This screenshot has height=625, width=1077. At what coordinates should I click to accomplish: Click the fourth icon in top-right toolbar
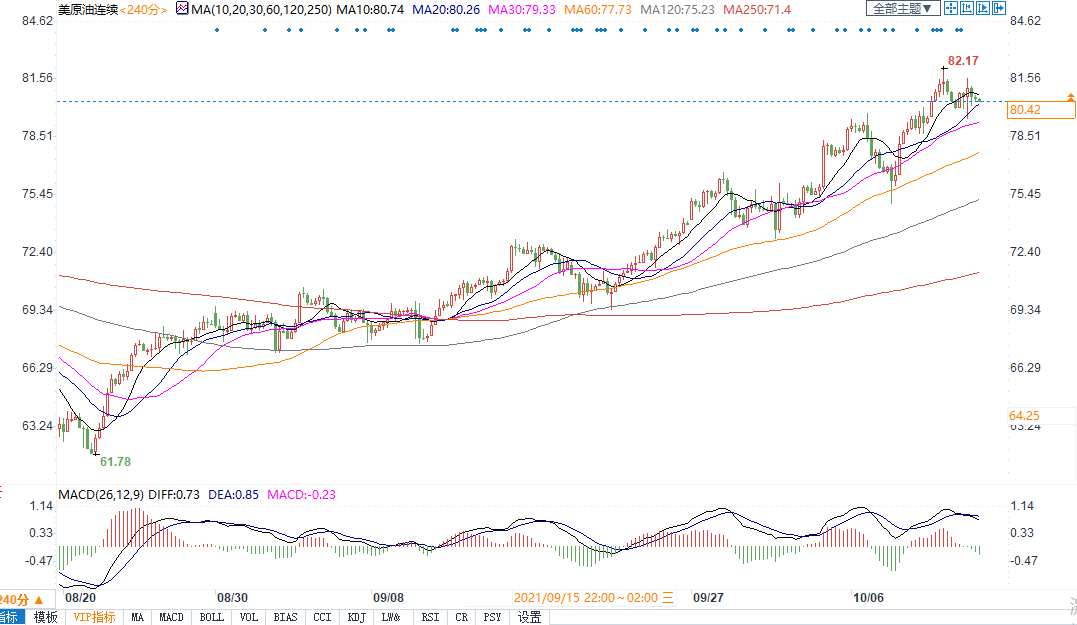click(x=1000, y=9)
